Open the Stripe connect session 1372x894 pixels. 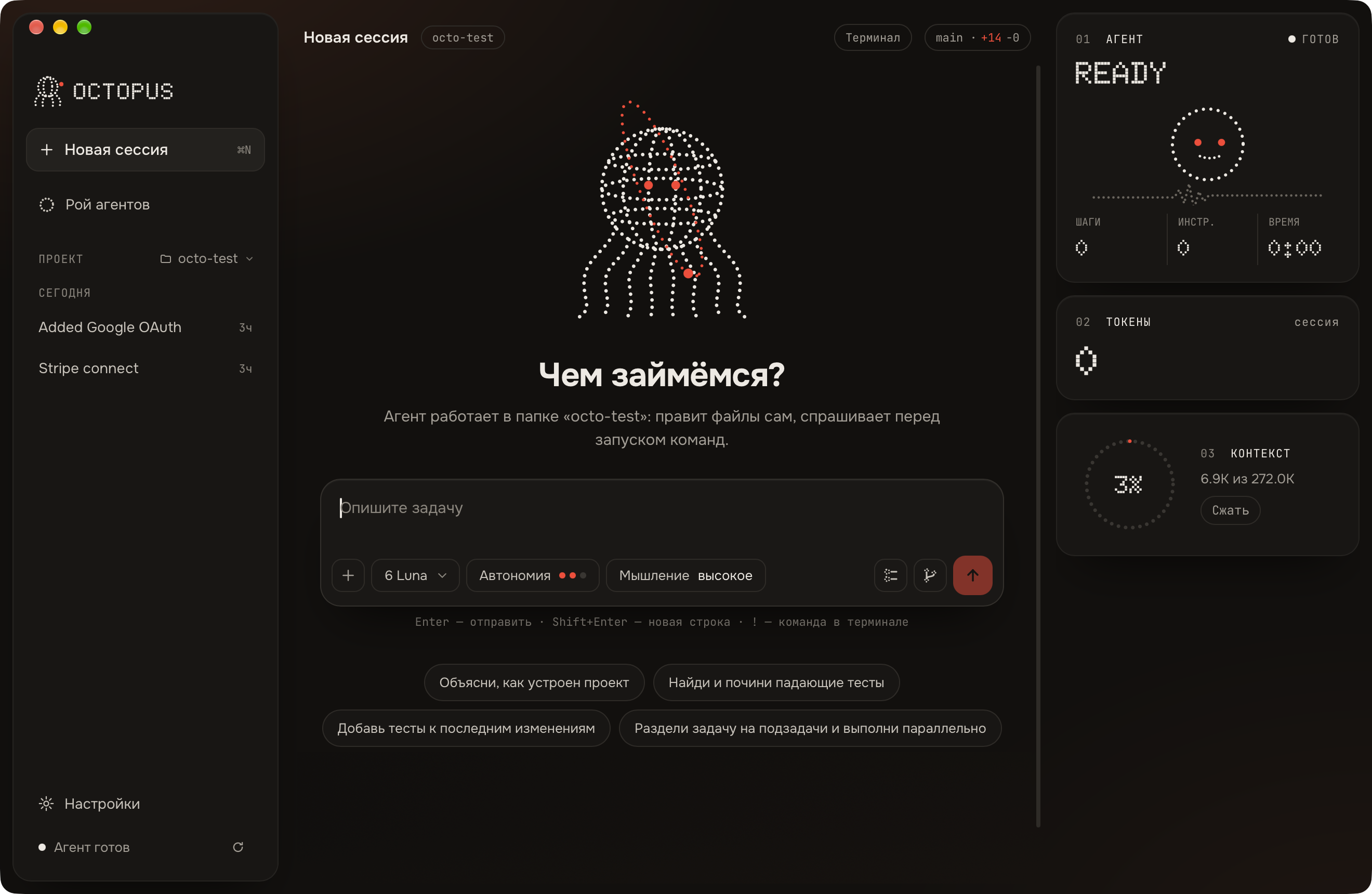point(146,369)
